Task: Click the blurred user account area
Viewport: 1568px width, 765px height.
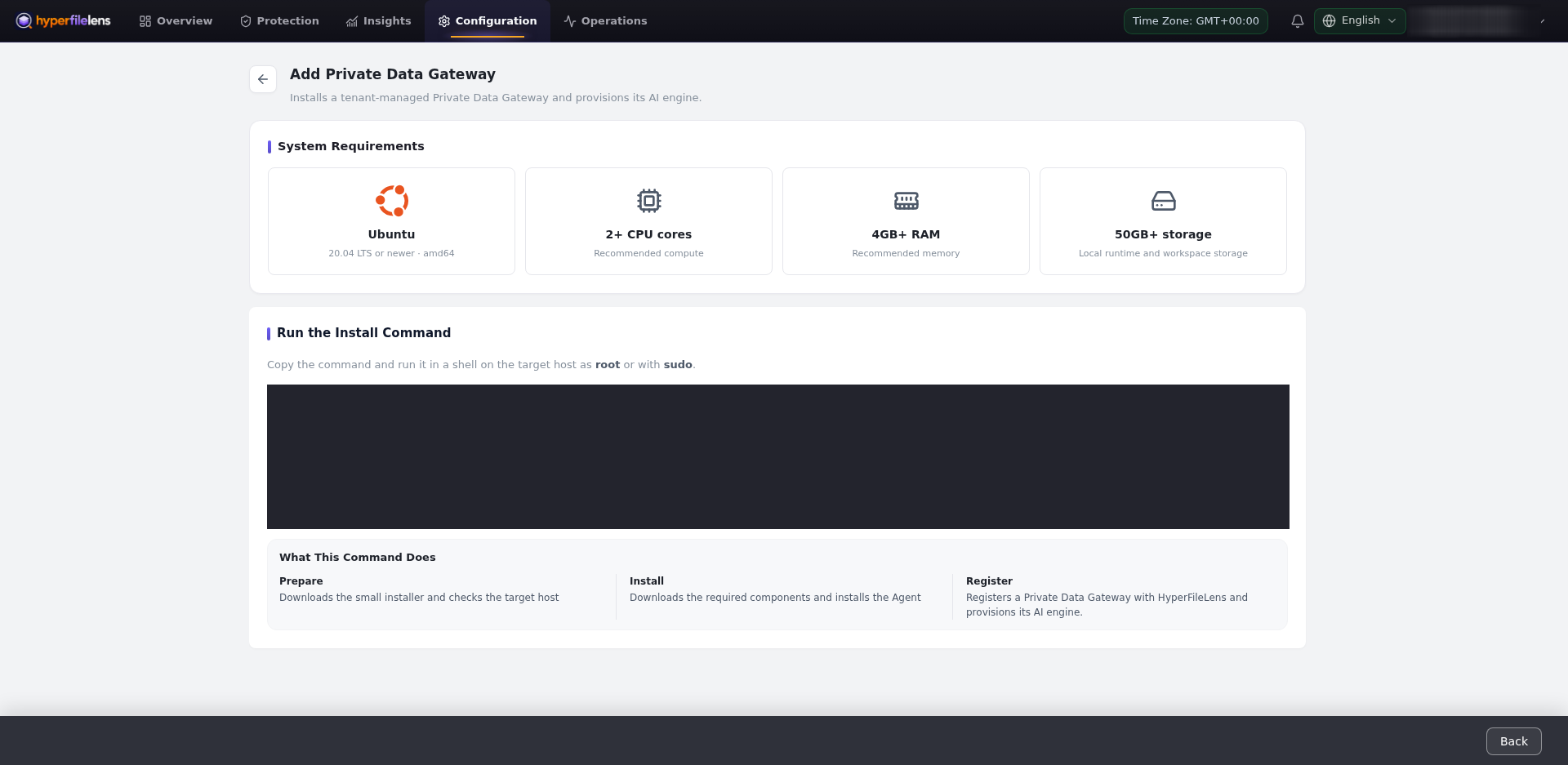Action: coord(1470,21)
